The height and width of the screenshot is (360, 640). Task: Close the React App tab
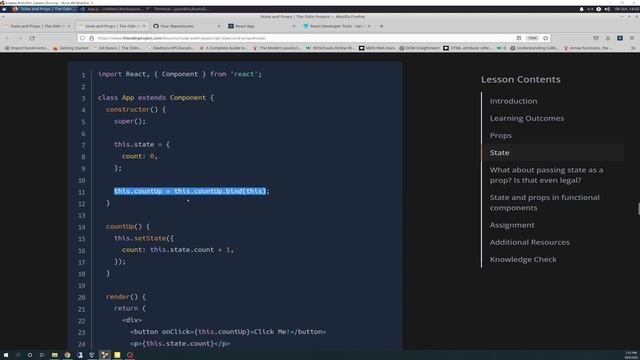293,26
